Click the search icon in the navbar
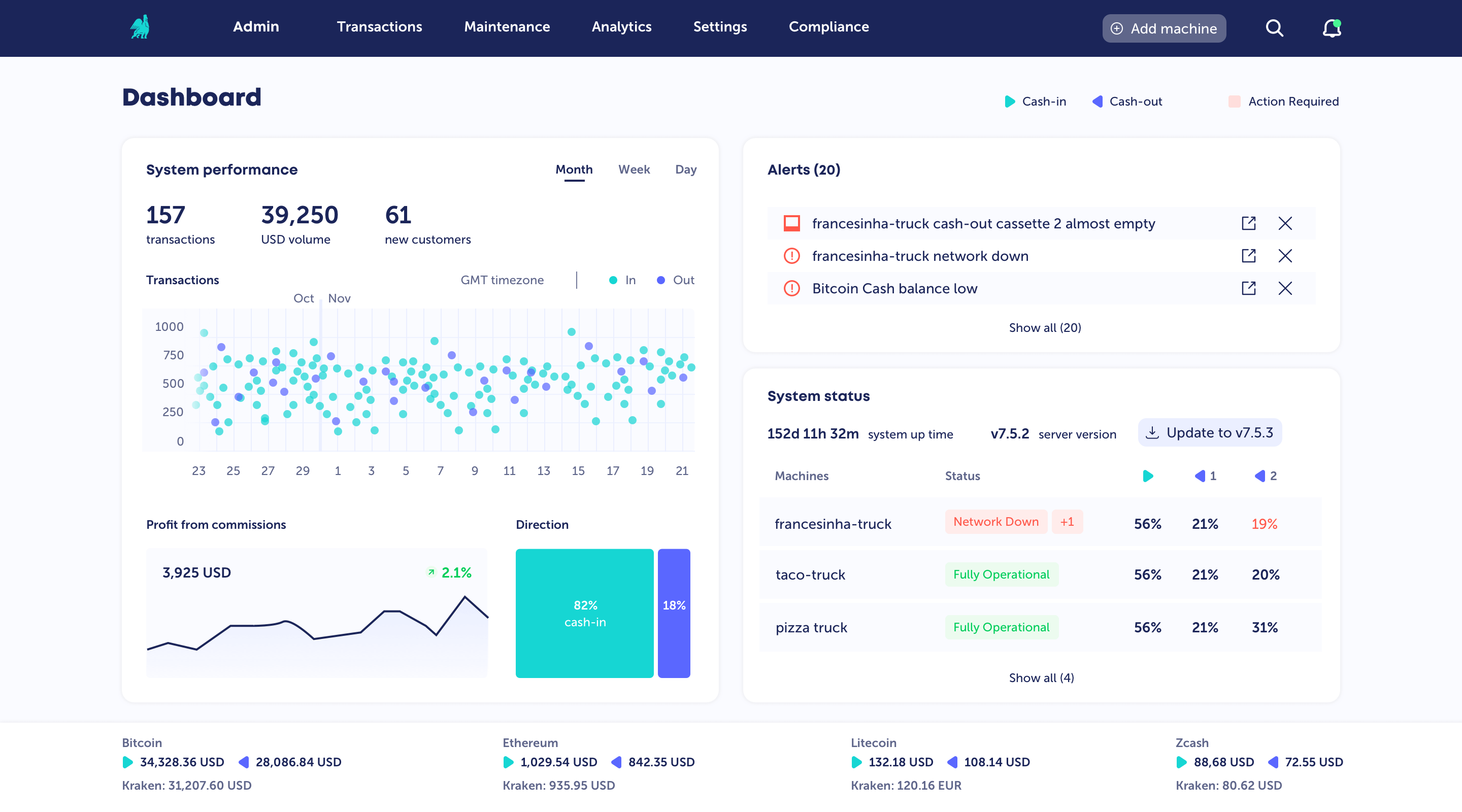Image resolution: width=1462 pixels, height=812 pixels. point(1275,27)
